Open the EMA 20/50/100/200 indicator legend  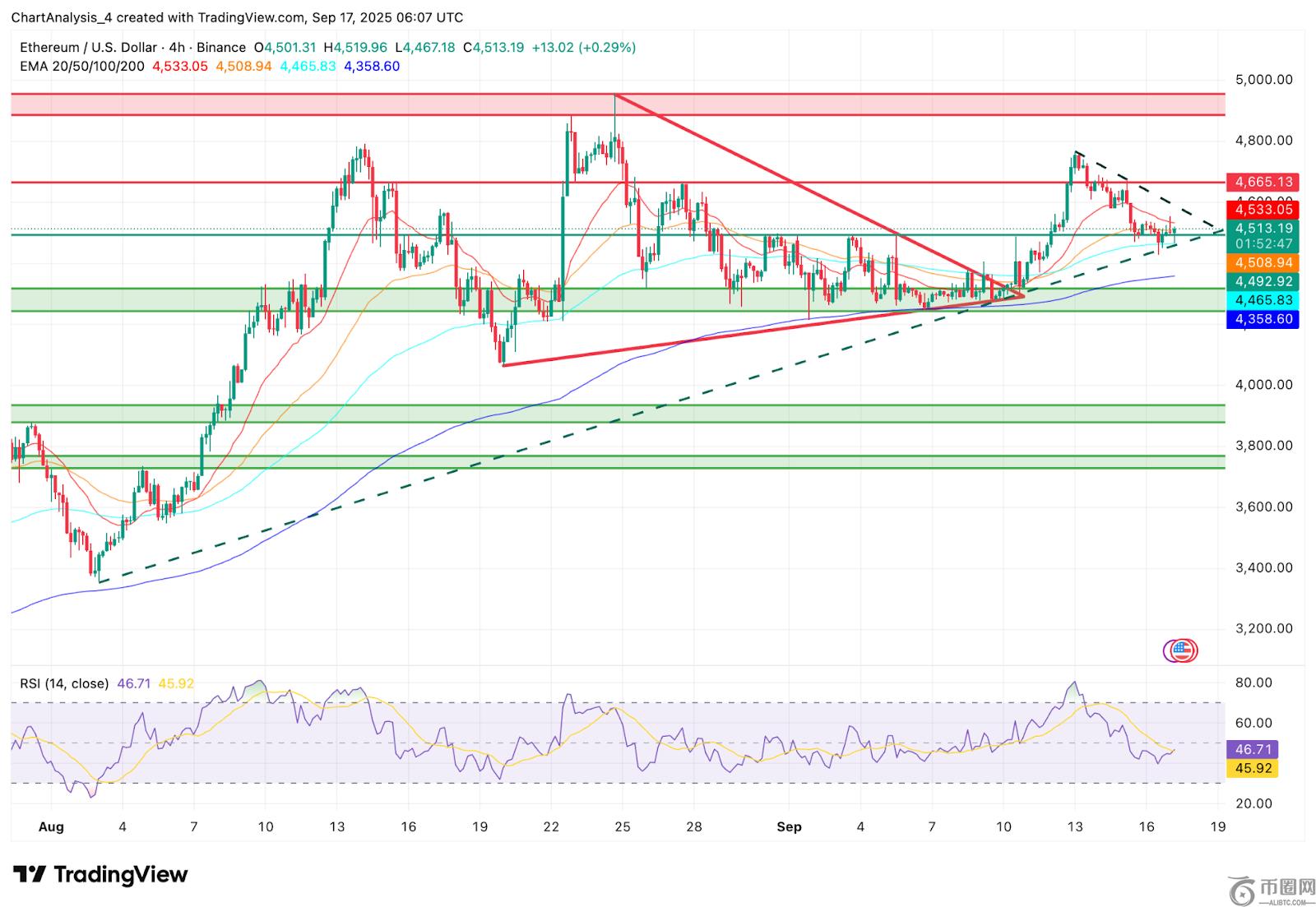(x=82, y=66)
